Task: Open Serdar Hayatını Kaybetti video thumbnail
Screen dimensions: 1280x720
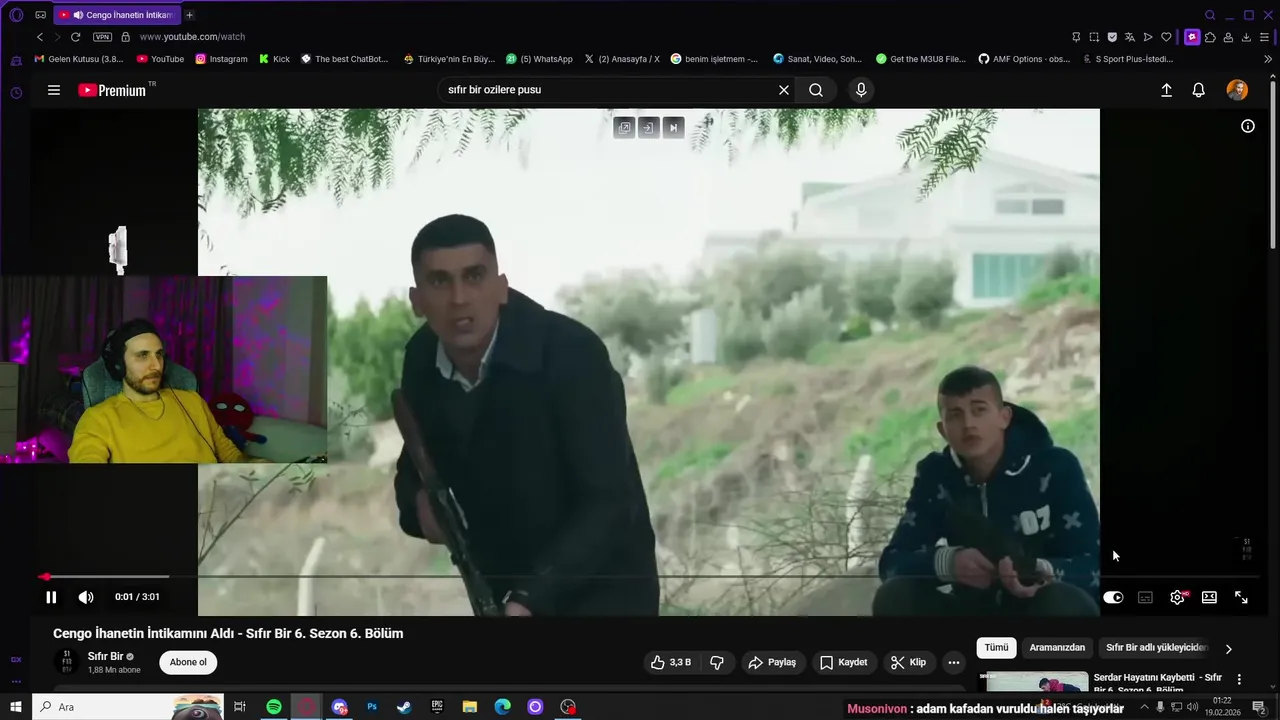Action: [1033, 682]
